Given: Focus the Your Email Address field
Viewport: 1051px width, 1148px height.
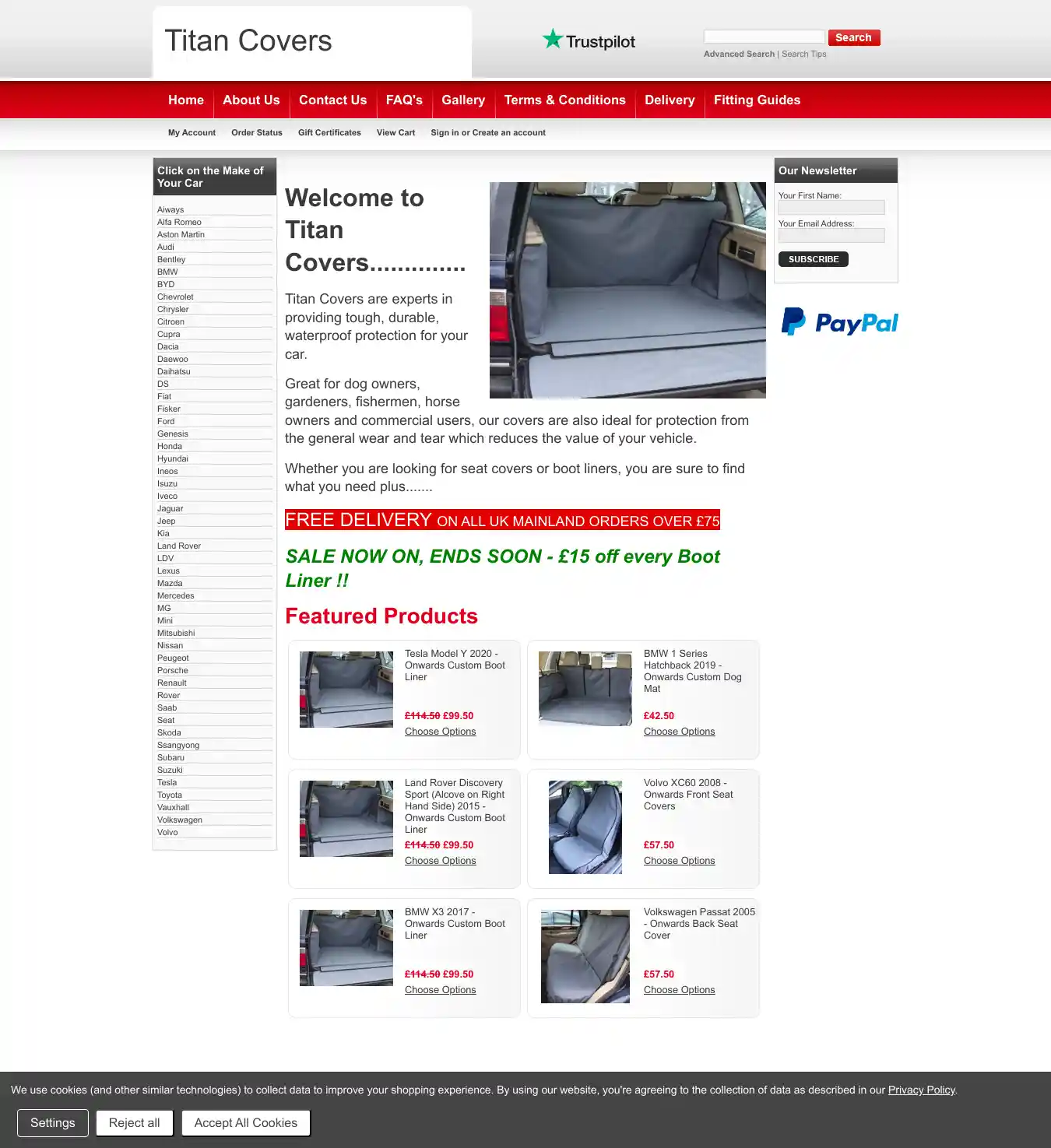Looking at the screenshot, I should pyautogui.click(x=831, y=236).
